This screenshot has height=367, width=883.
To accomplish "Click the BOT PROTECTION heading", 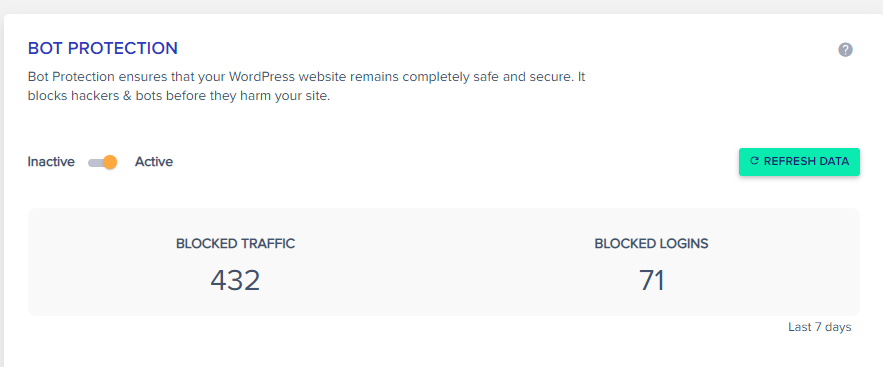I will 102,48.
